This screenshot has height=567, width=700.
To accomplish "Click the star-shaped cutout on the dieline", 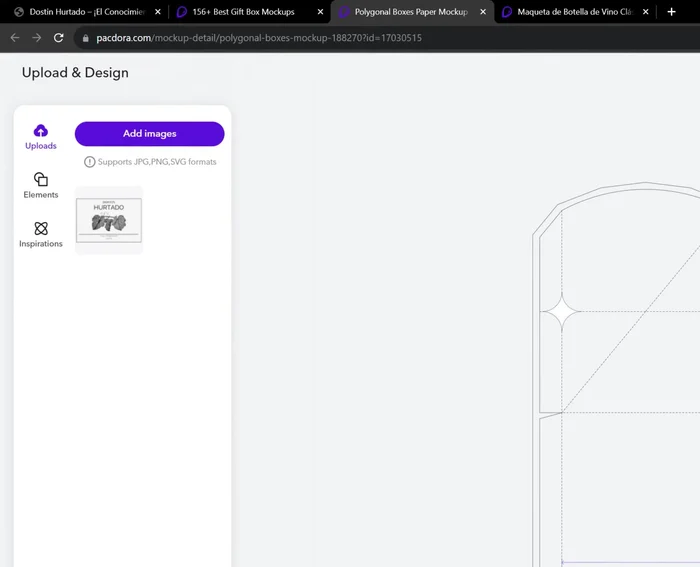I will [x=562, y=311].
